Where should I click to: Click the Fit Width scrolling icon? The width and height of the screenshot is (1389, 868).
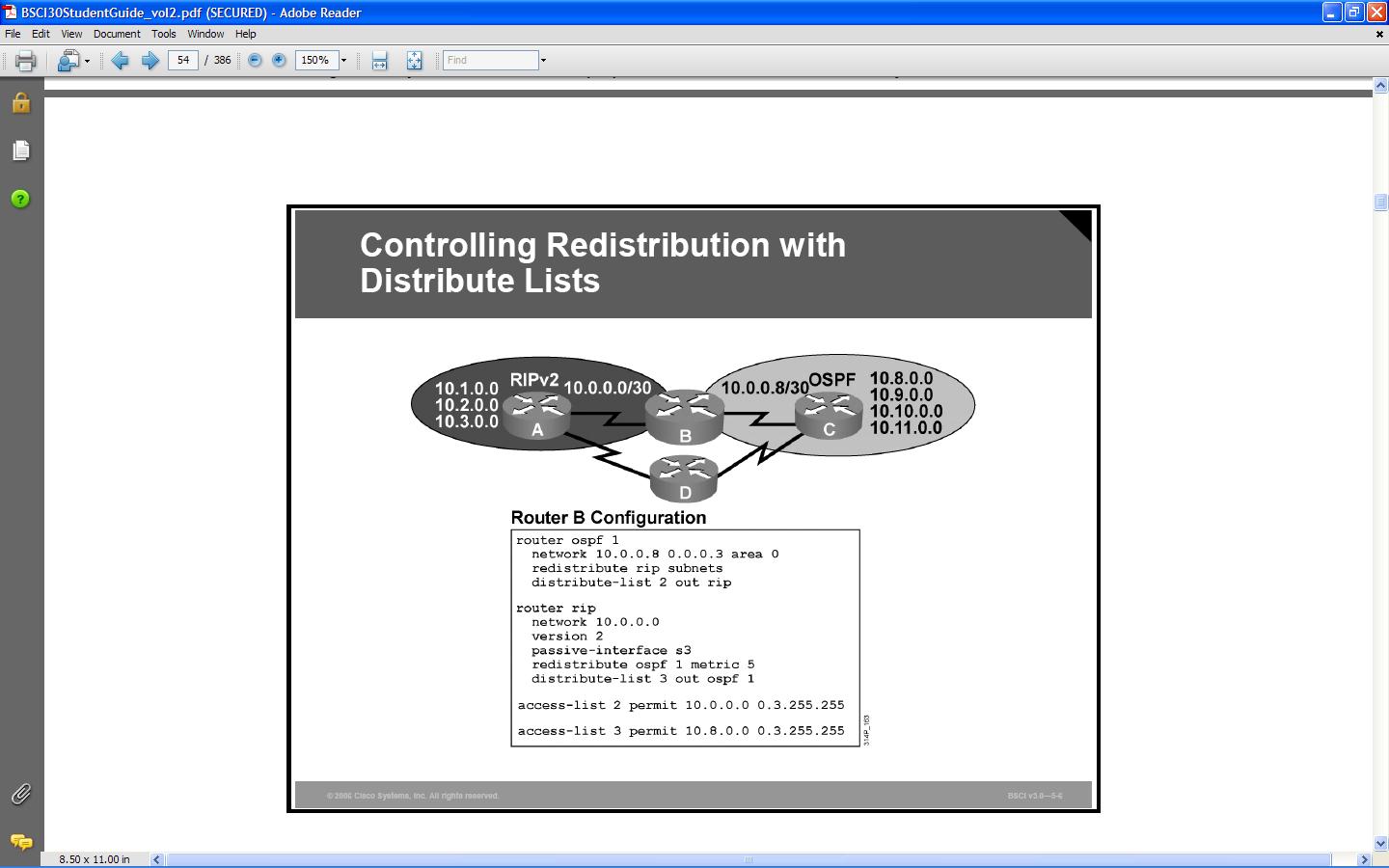click(x=379, y=61)
